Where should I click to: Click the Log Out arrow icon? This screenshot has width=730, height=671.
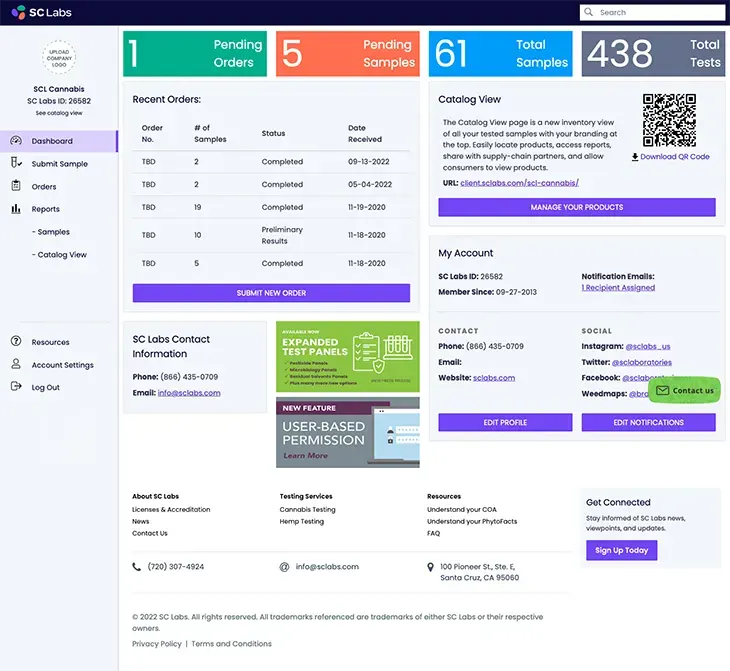16,386
